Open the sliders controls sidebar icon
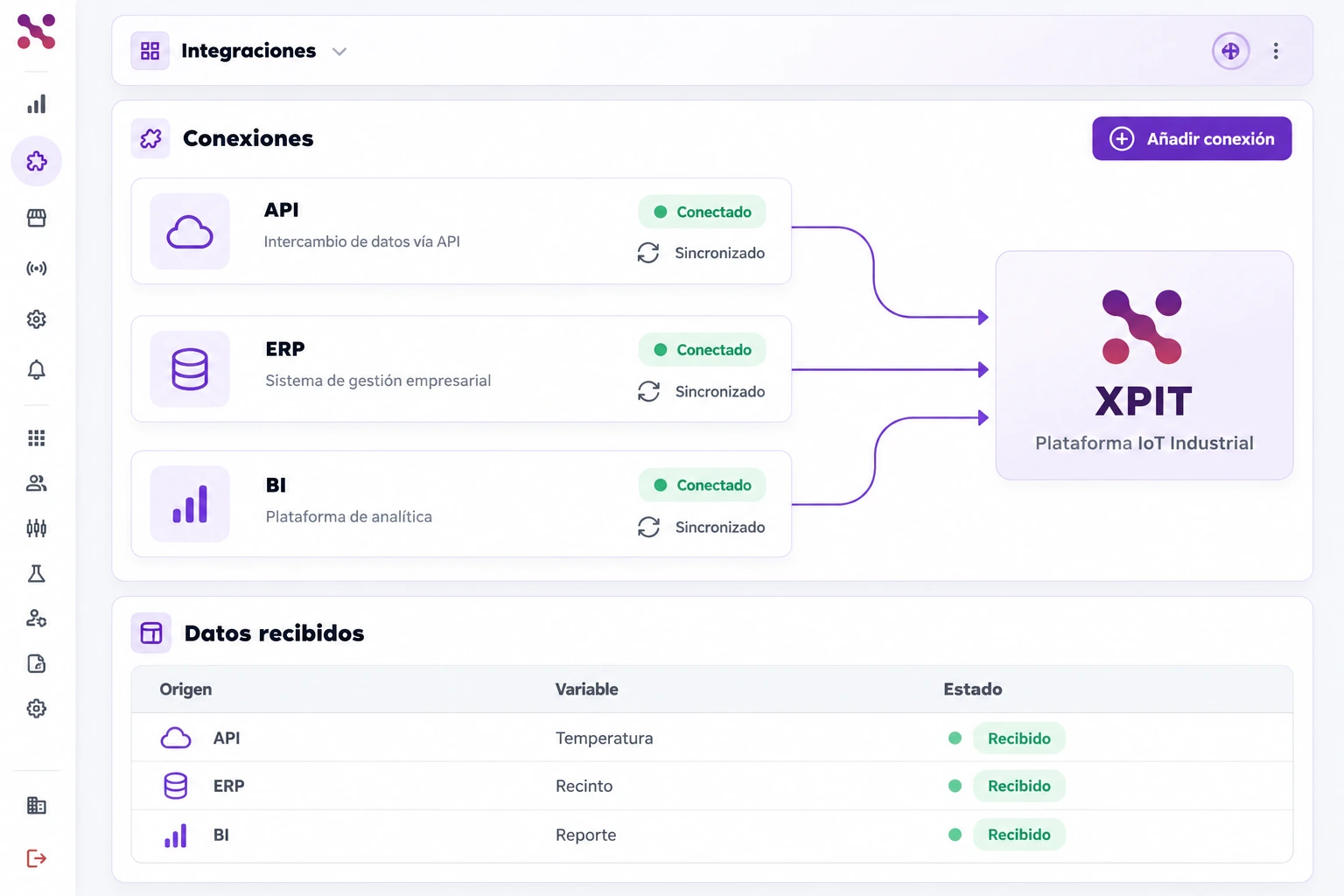This screenshot has width=1344, height=896. coord(36,528)
